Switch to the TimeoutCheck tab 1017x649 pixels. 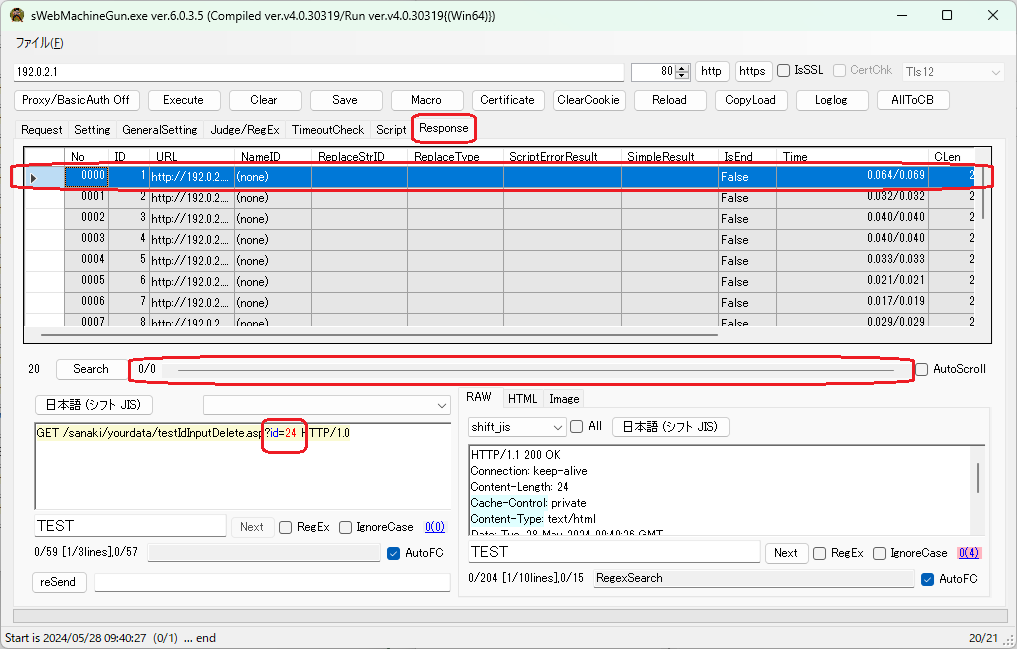[328, 130]
